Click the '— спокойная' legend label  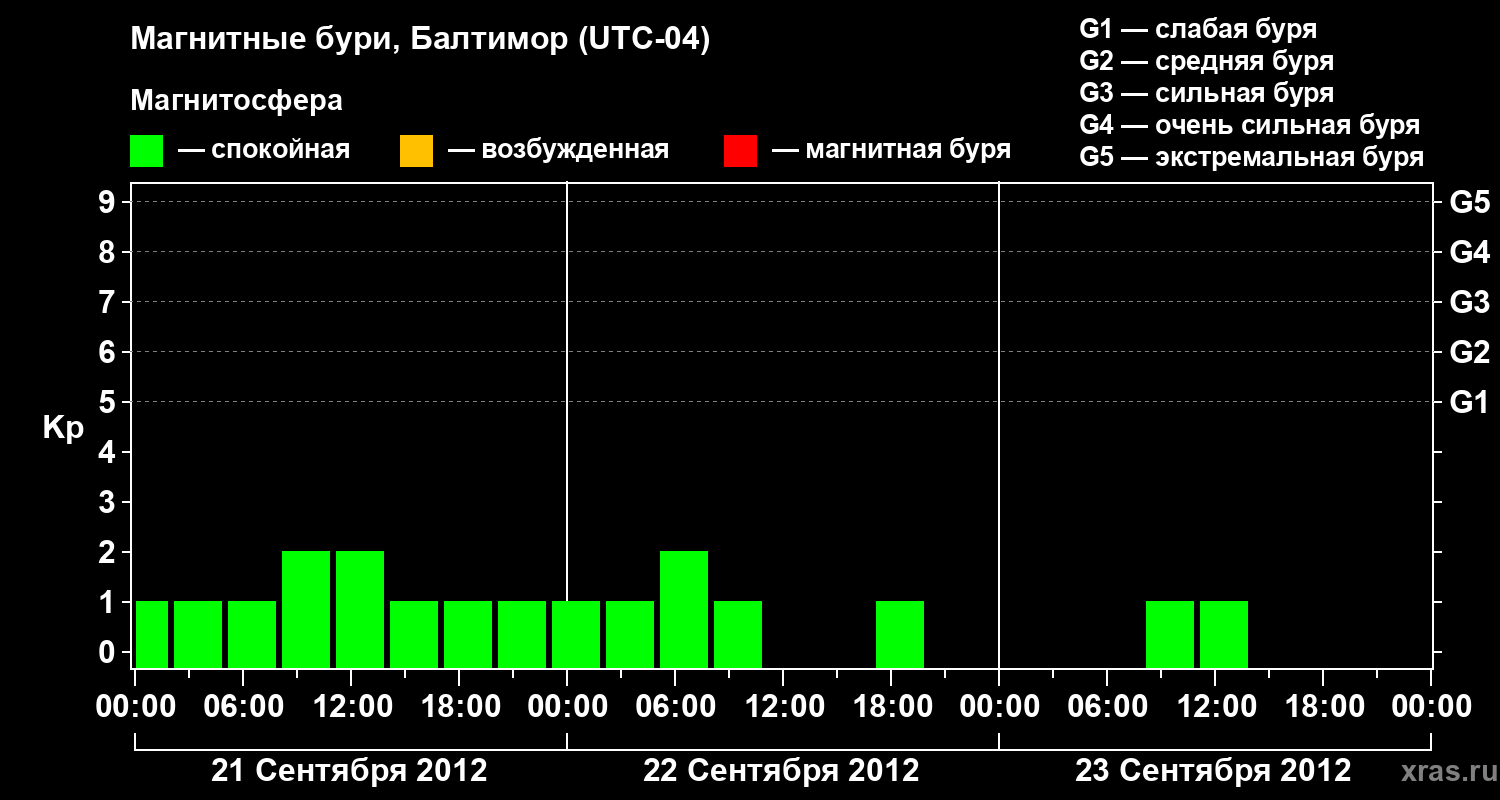(x=264, y=151)
